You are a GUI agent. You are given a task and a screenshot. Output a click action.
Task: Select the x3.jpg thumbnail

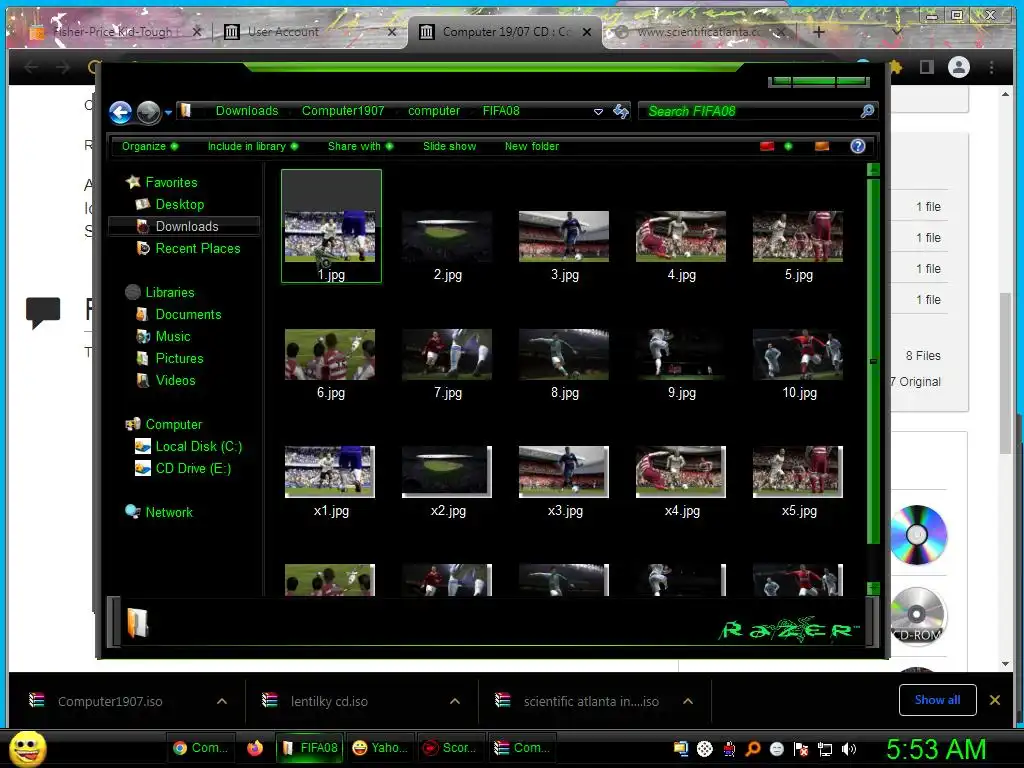point(564,472)
